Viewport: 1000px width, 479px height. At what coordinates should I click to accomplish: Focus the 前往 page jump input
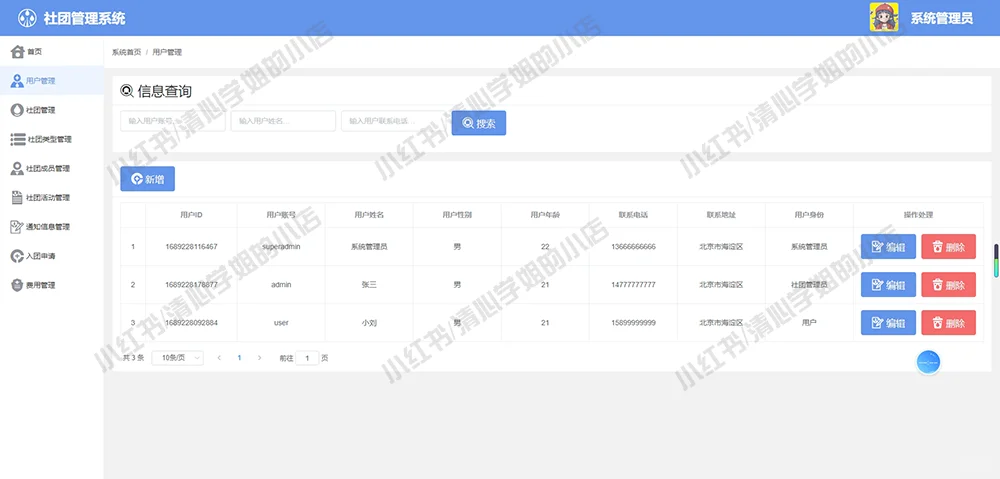(307, 358)
